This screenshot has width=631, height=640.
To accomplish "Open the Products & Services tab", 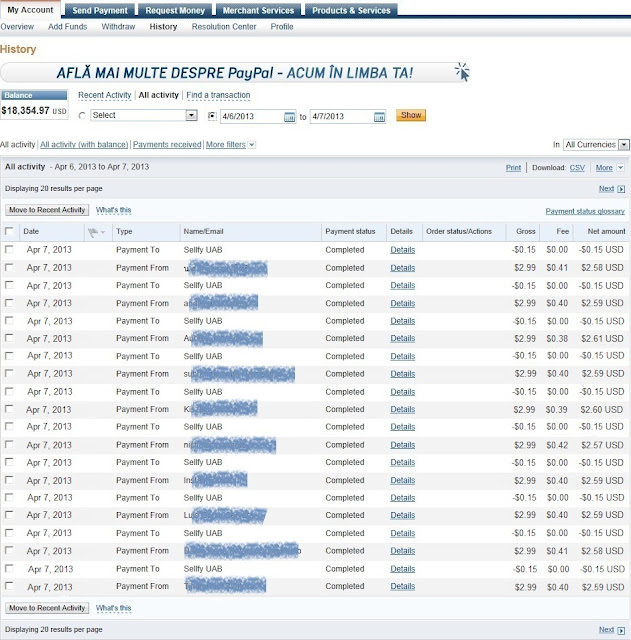I will (351, 10).
